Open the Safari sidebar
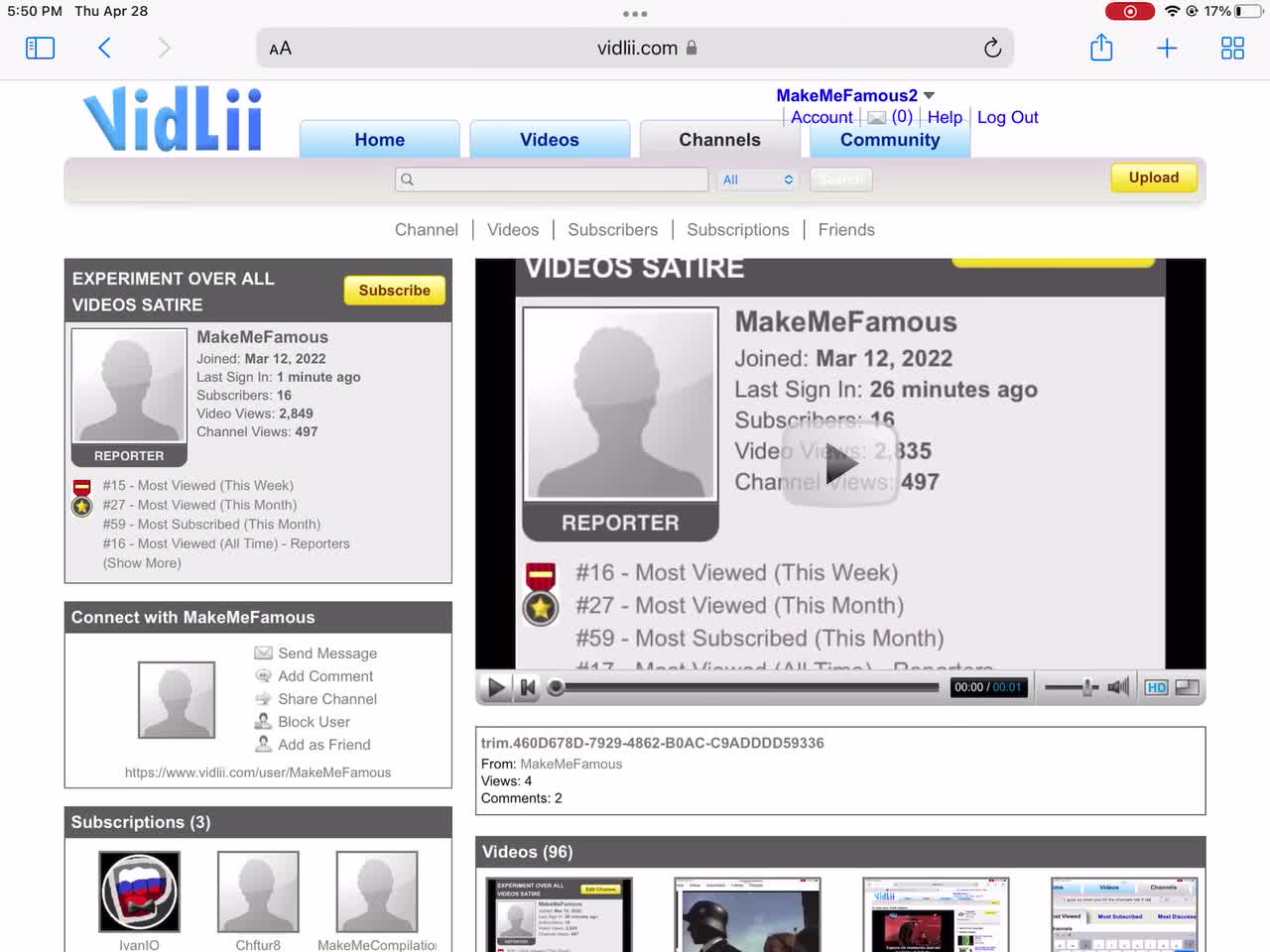Screen dimensions: 1270x952 (40, 48)
